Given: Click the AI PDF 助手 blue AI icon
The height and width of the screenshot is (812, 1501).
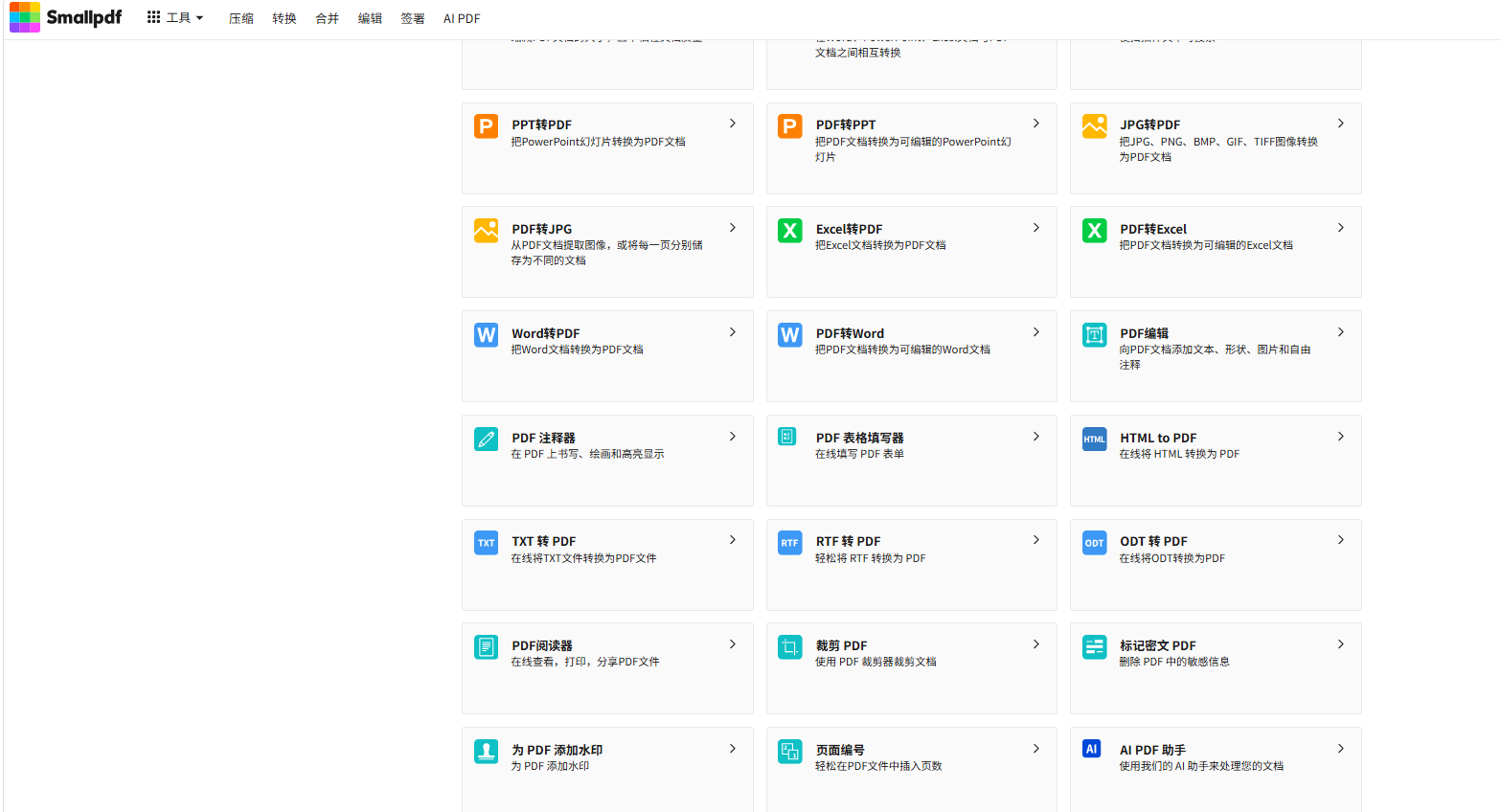Looking at the screenshot, I should 1092,749.
